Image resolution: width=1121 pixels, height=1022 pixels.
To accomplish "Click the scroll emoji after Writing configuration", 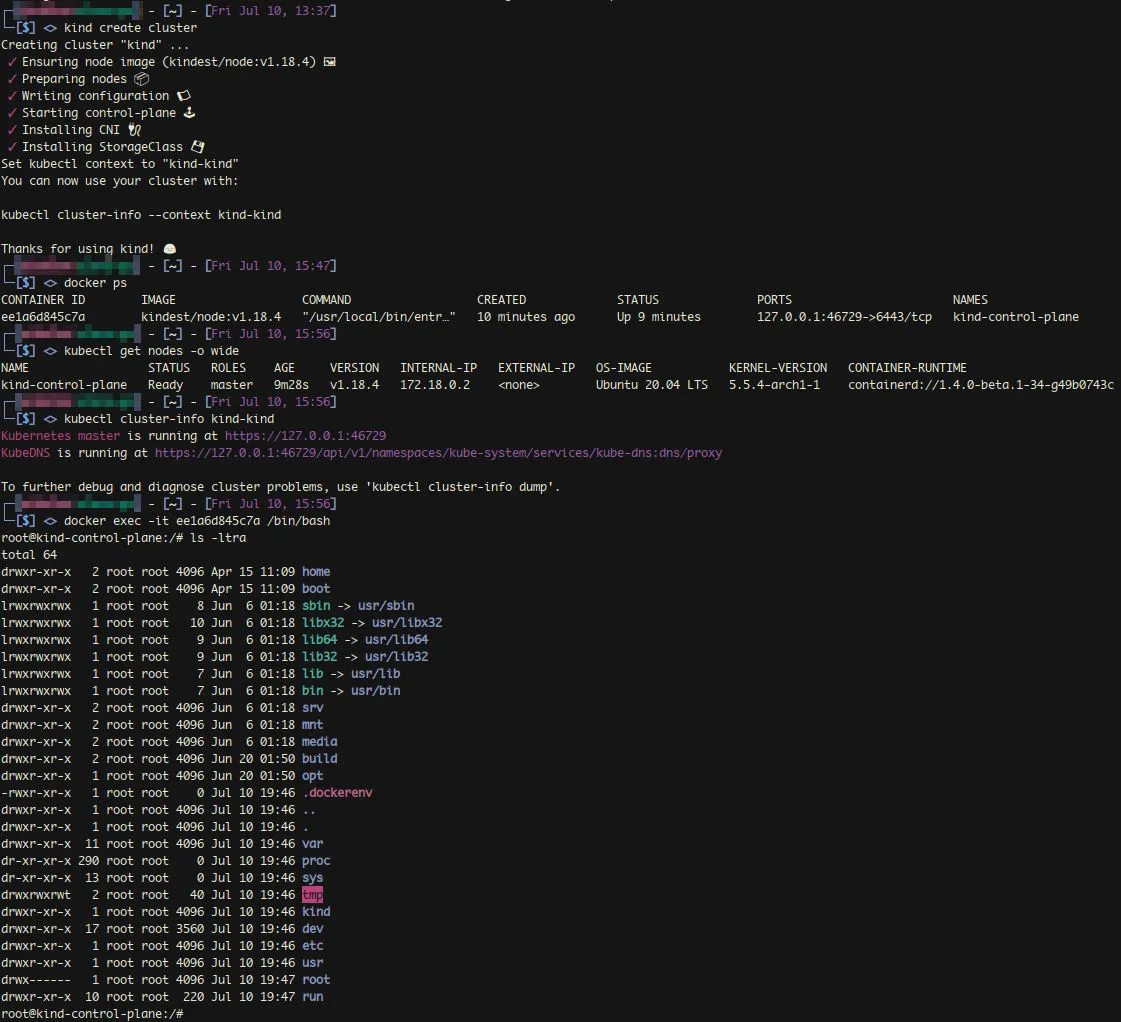I will click(x=184, y=96).
